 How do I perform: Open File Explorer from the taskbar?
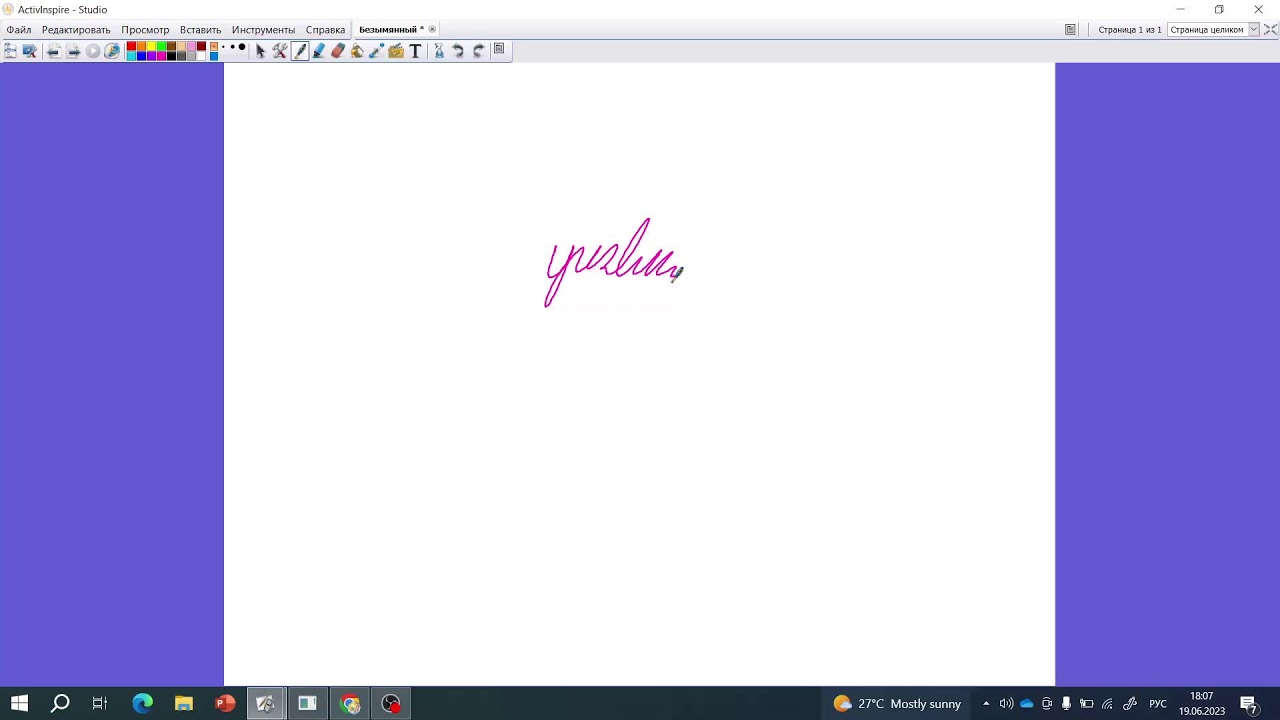[x=184, y=703]
